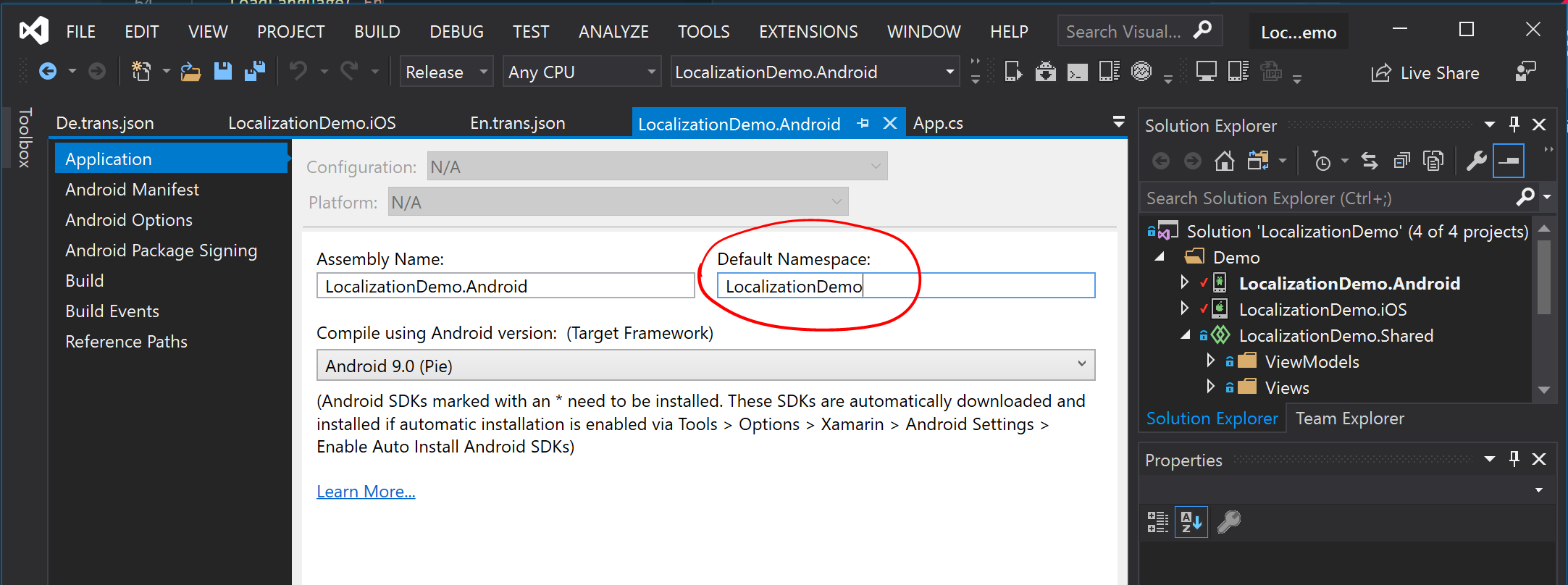Viewport: 1568px width, 585px height.
Task: Open the Android SDK Manager icon
Action: click(1045, 71)
